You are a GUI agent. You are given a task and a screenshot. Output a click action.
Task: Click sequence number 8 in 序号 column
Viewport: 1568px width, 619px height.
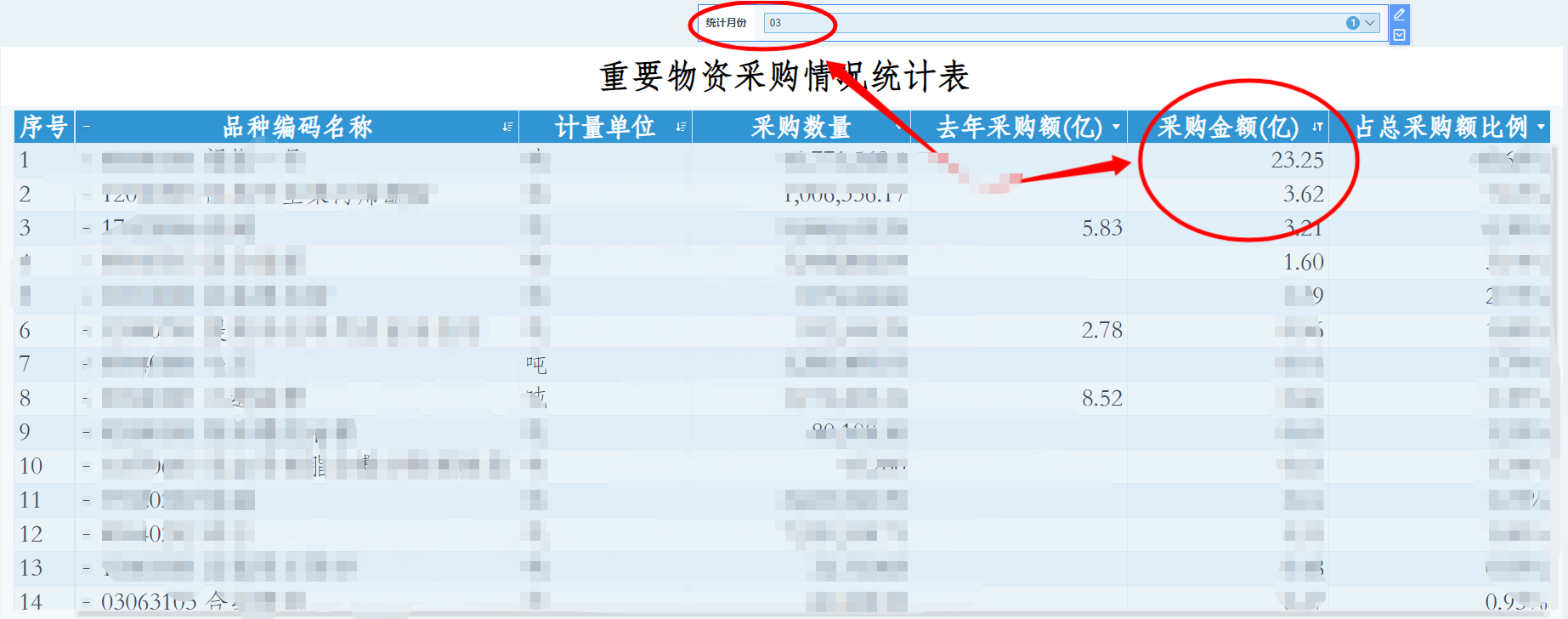point(25,398)
